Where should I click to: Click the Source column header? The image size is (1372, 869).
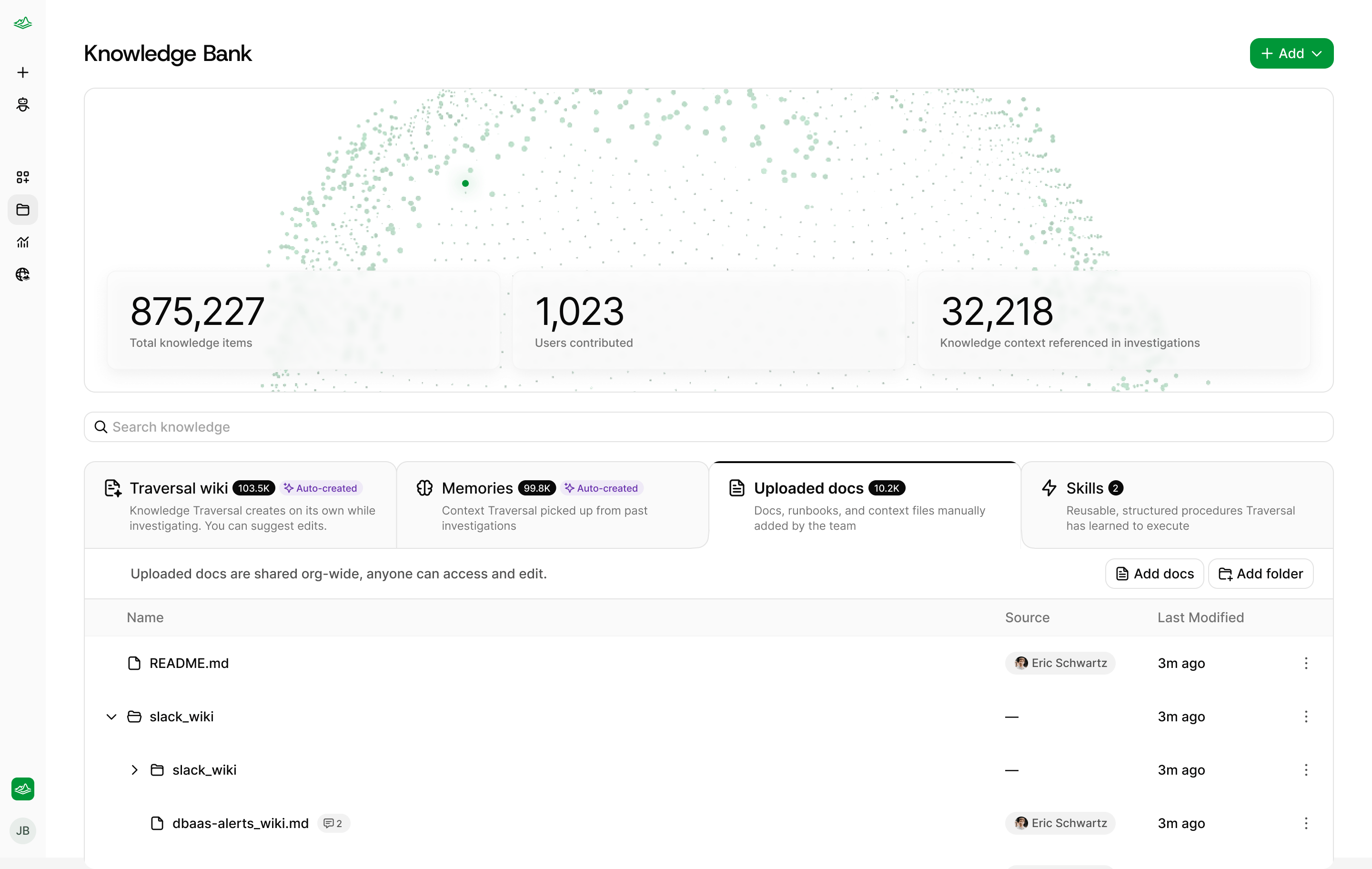(1027, 618)
